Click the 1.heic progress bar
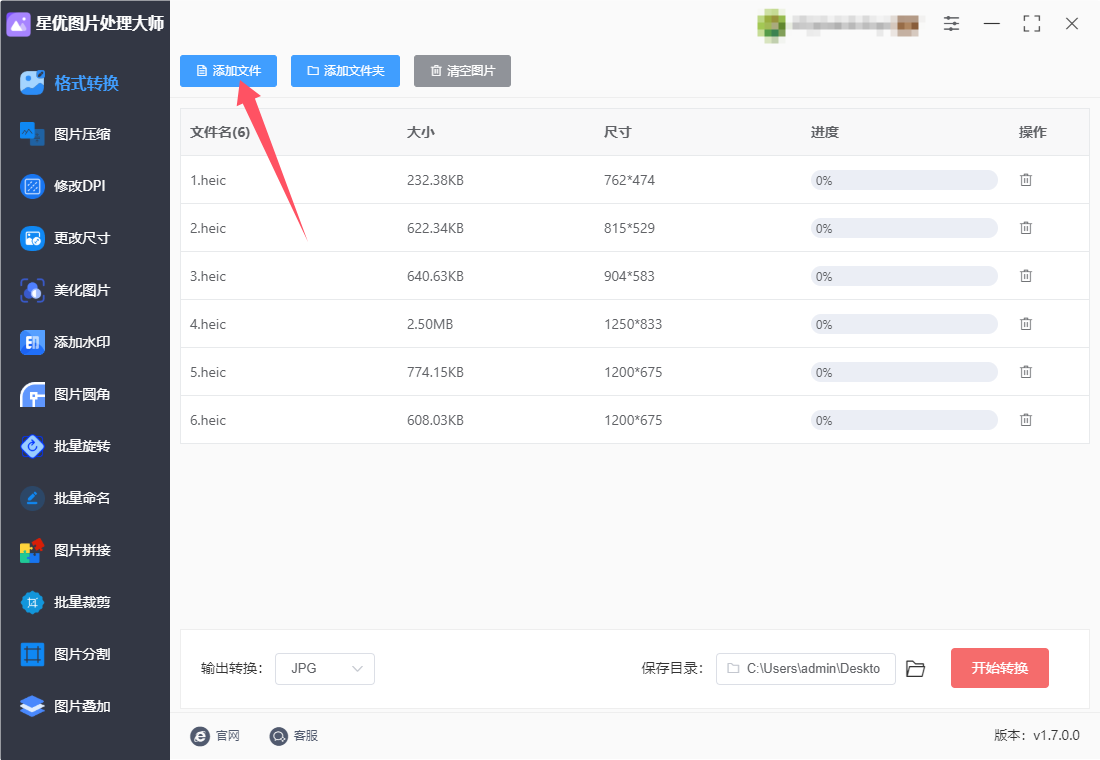The height and width of the screenshot is (760, 1100). click(904, 180)
